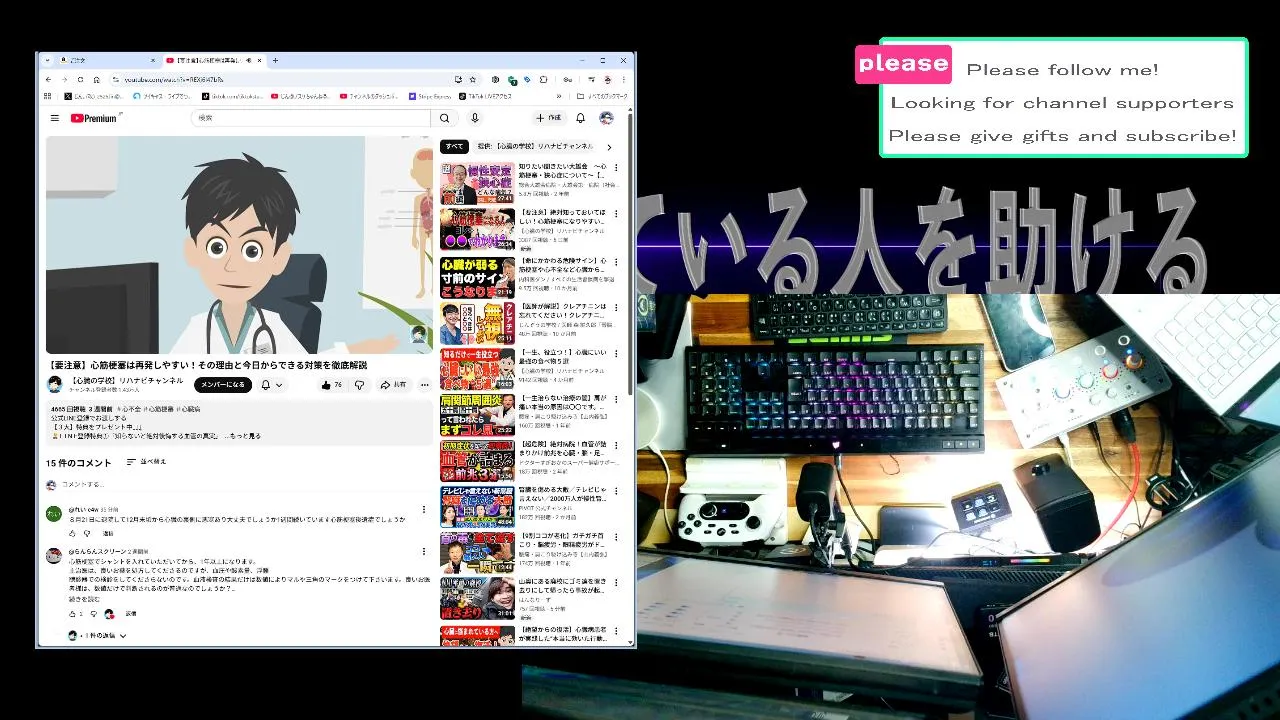Open options for 心臓が弱る寸前のサイン video

[x=616, y=261]
